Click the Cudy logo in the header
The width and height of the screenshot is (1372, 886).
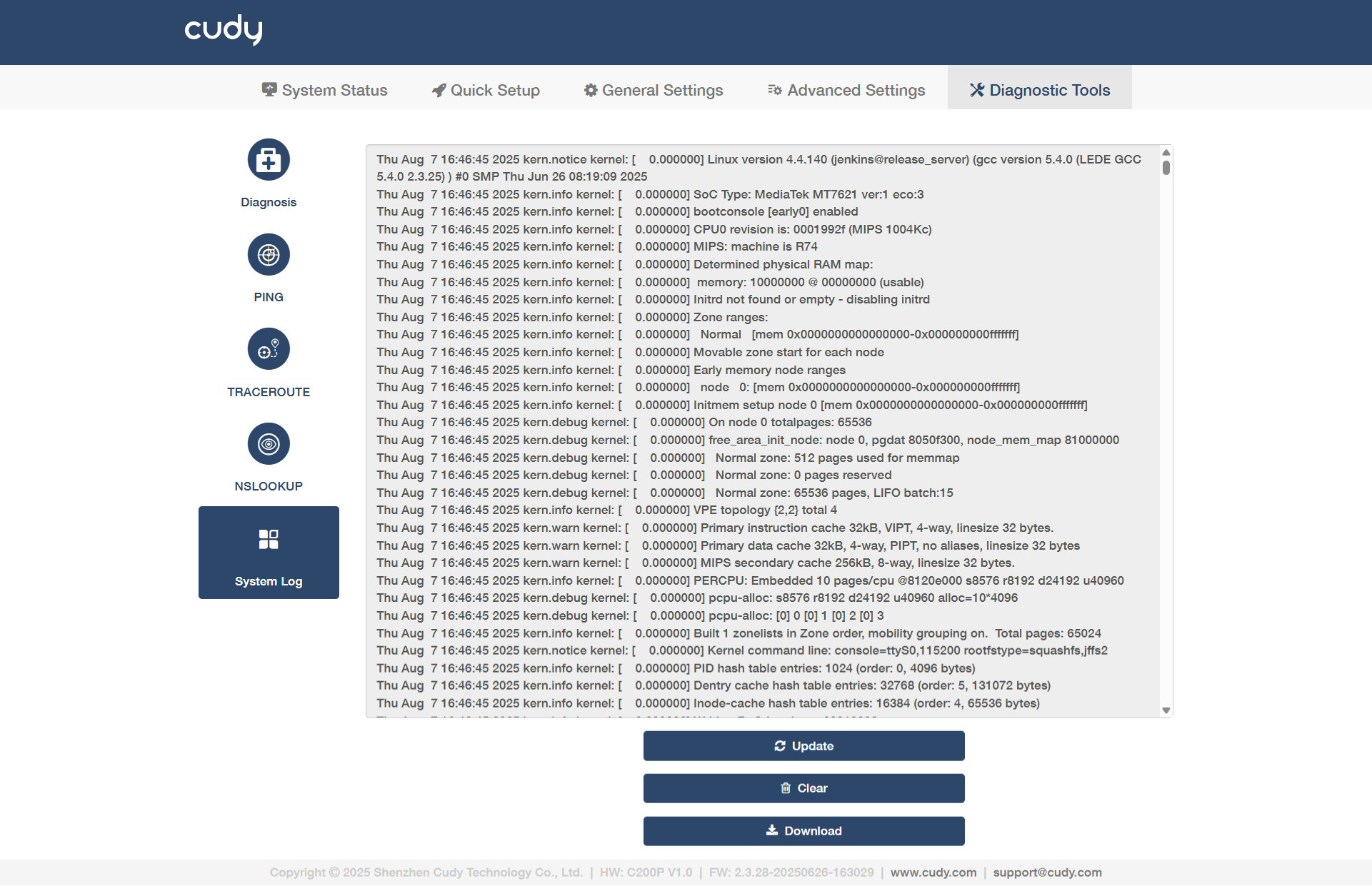[224, 30]
